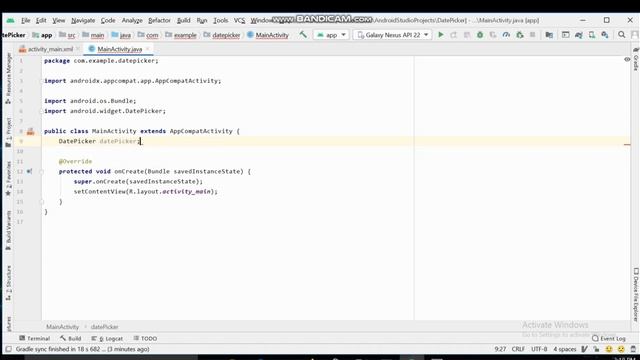
Task: Open the app run configuration dropdown
Action: [x=331, y=35]
